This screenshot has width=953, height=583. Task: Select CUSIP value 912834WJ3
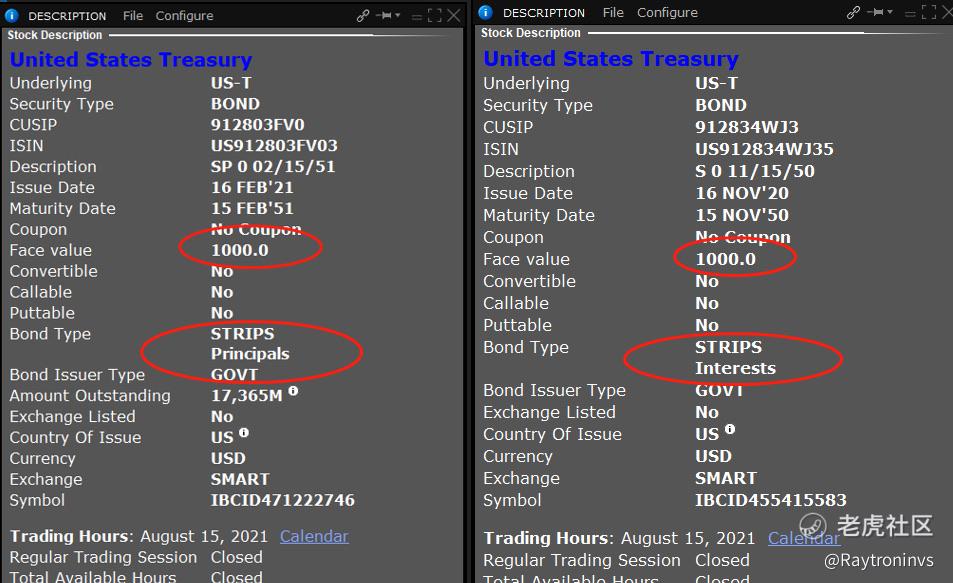[x=747, y=127]
